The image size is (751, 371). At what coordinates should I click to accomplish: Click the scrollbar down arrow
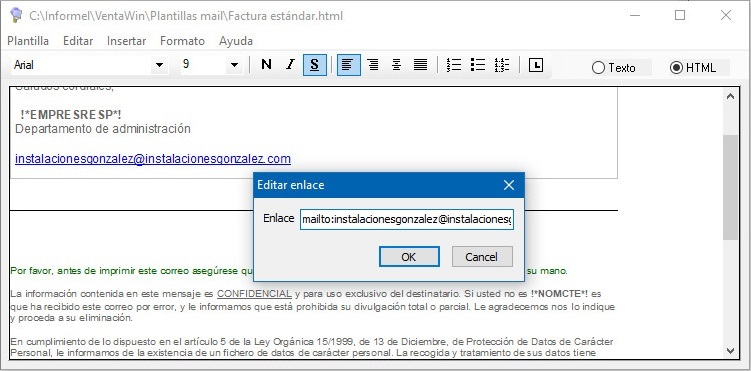[730, 350]
